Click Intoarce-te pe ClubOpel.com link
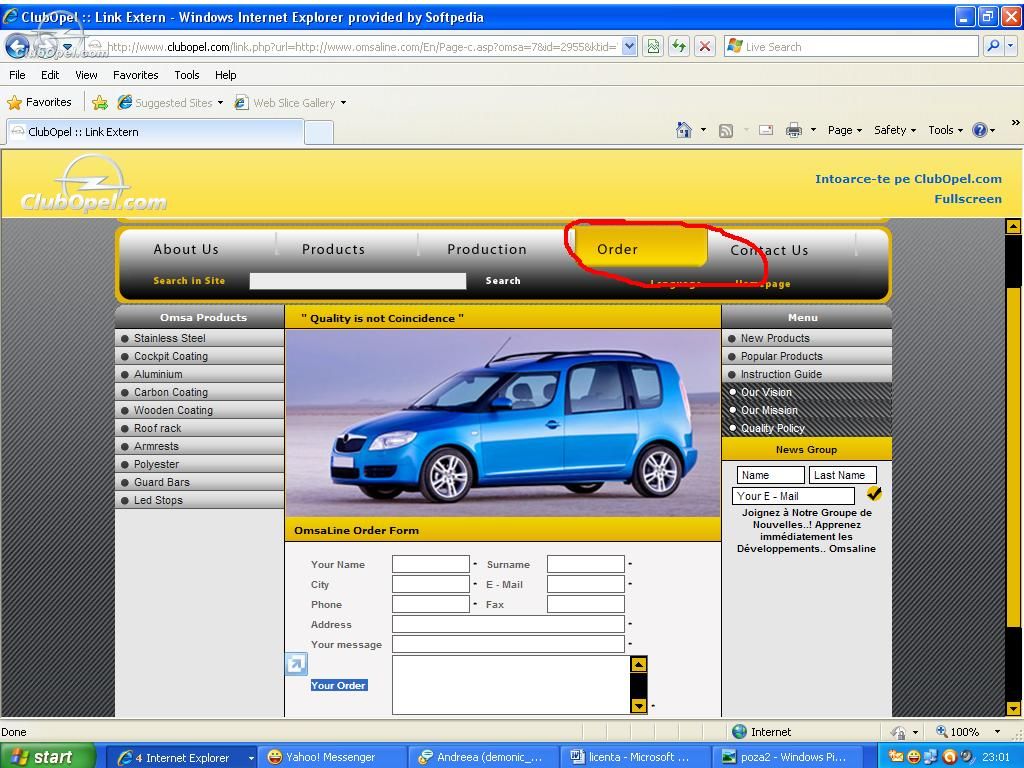 click(908, 179)
